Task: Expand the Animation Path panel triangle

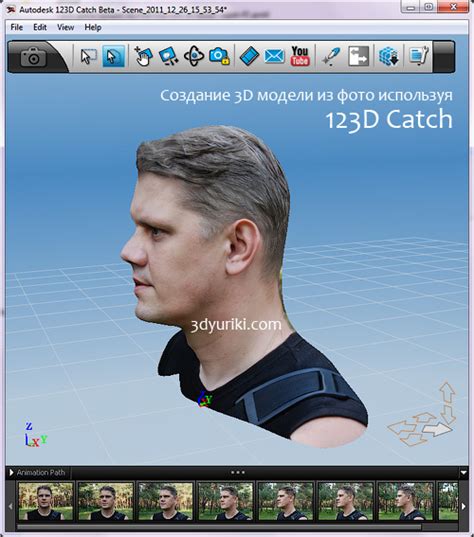Action: (x=11, y=473)
